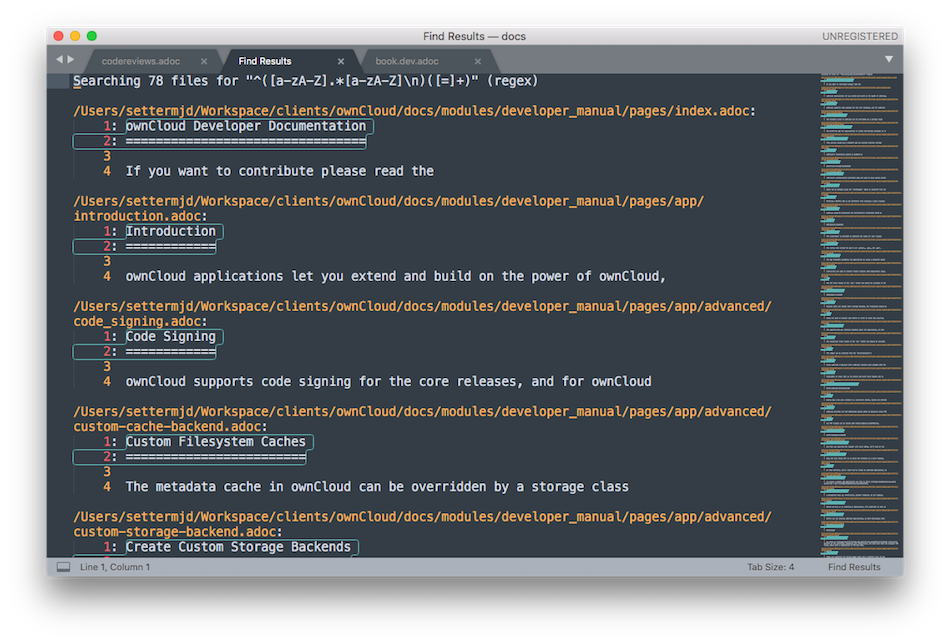Screen dimensions: 950x643
Task: Toggle the side bar panel icon in status bar
Action: [x=64, y=567]
